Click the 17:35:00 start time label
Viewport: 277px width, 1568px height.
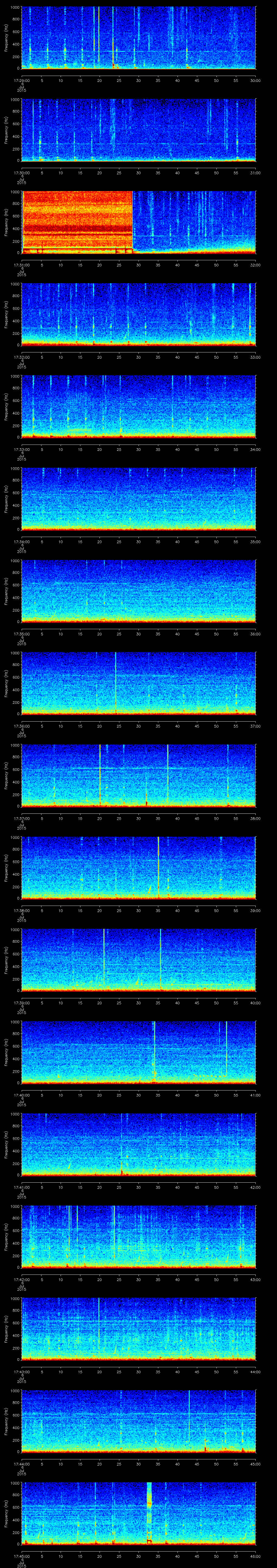click(x=21, y=634)
